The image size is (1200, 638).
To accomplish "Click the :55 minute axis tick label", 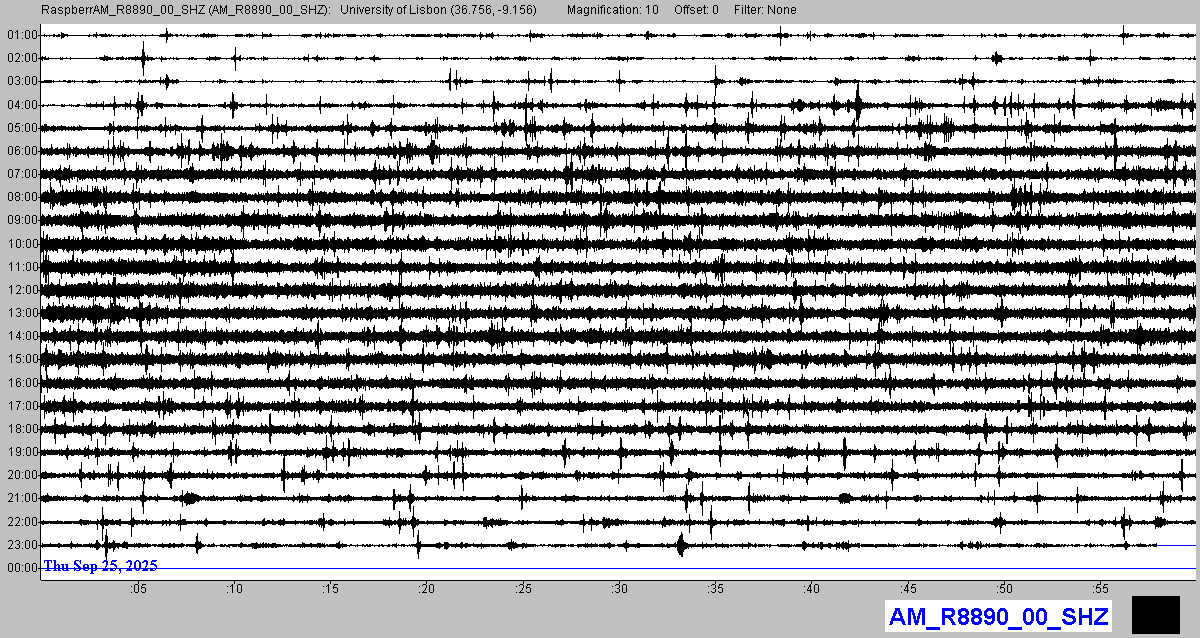I will [x=1100, y=588].
